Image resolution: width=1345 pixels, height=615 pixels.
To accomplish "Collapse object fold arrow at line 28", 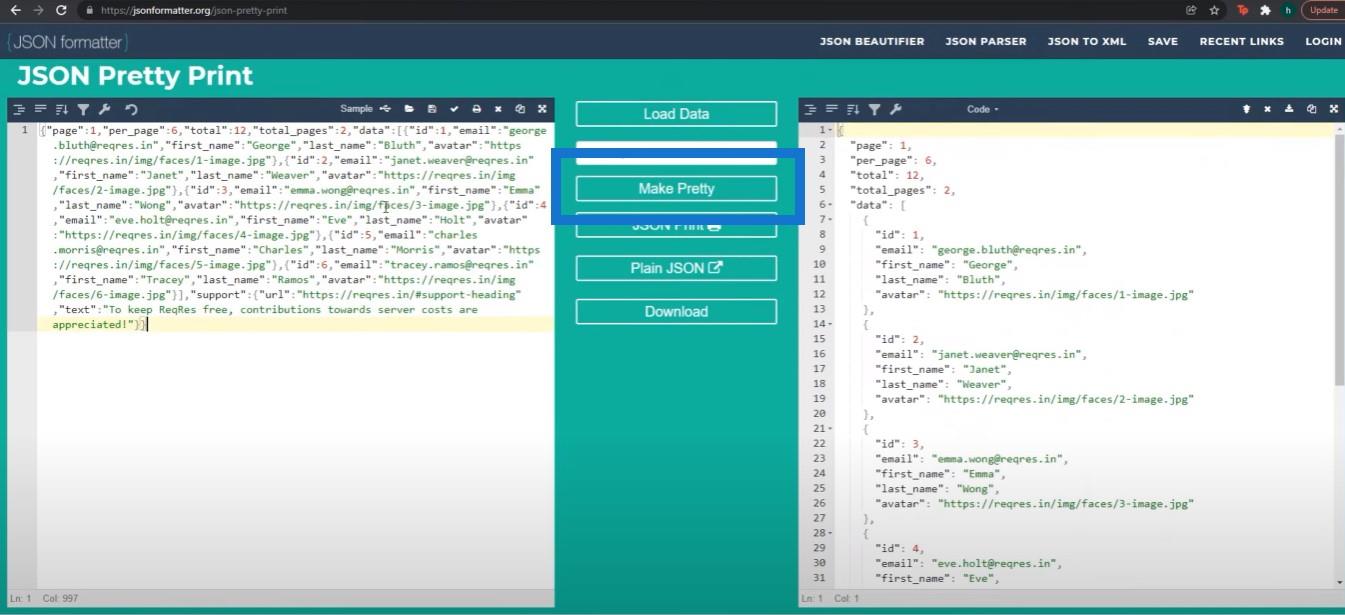I will click(832, 534).
